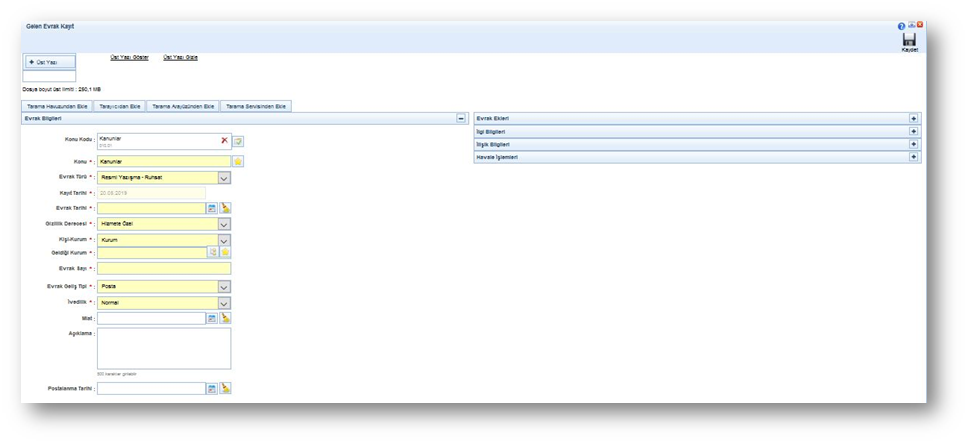969x445 pixels.
Task: Click the Miat broom clear icon
Action: pyautogui.click(x=225, y=318)
